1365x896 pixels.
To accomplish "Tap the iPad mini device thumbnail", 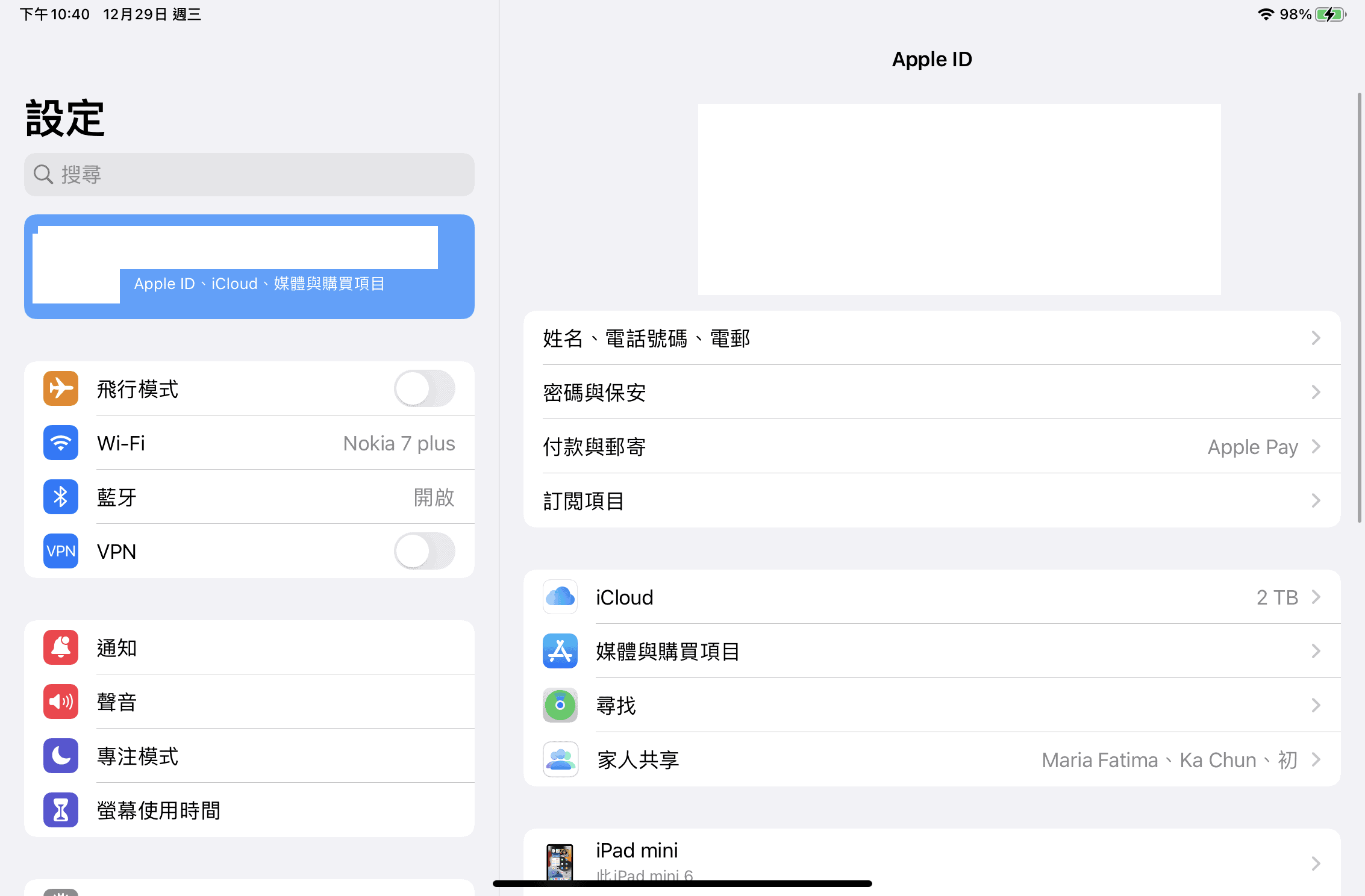I will pyautogui.click(x=560, y=863).
